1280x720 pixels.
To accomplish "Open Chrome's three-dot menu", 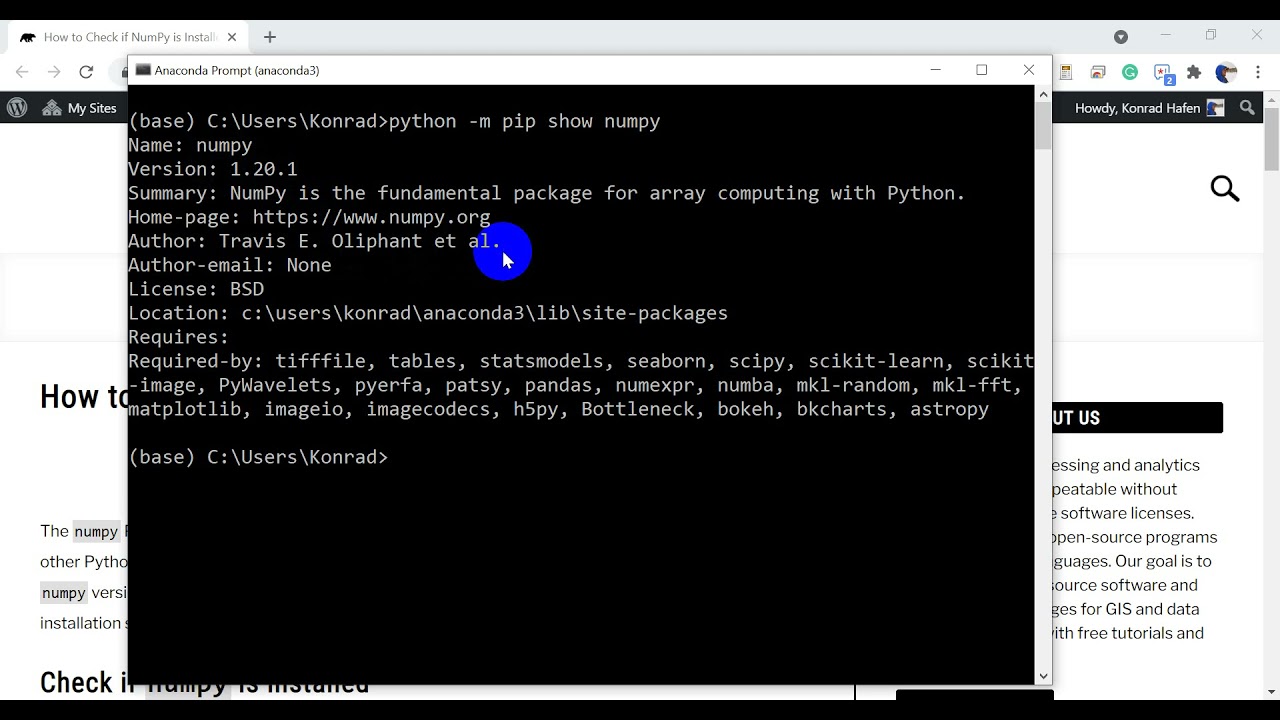I will pos(1257,72).
